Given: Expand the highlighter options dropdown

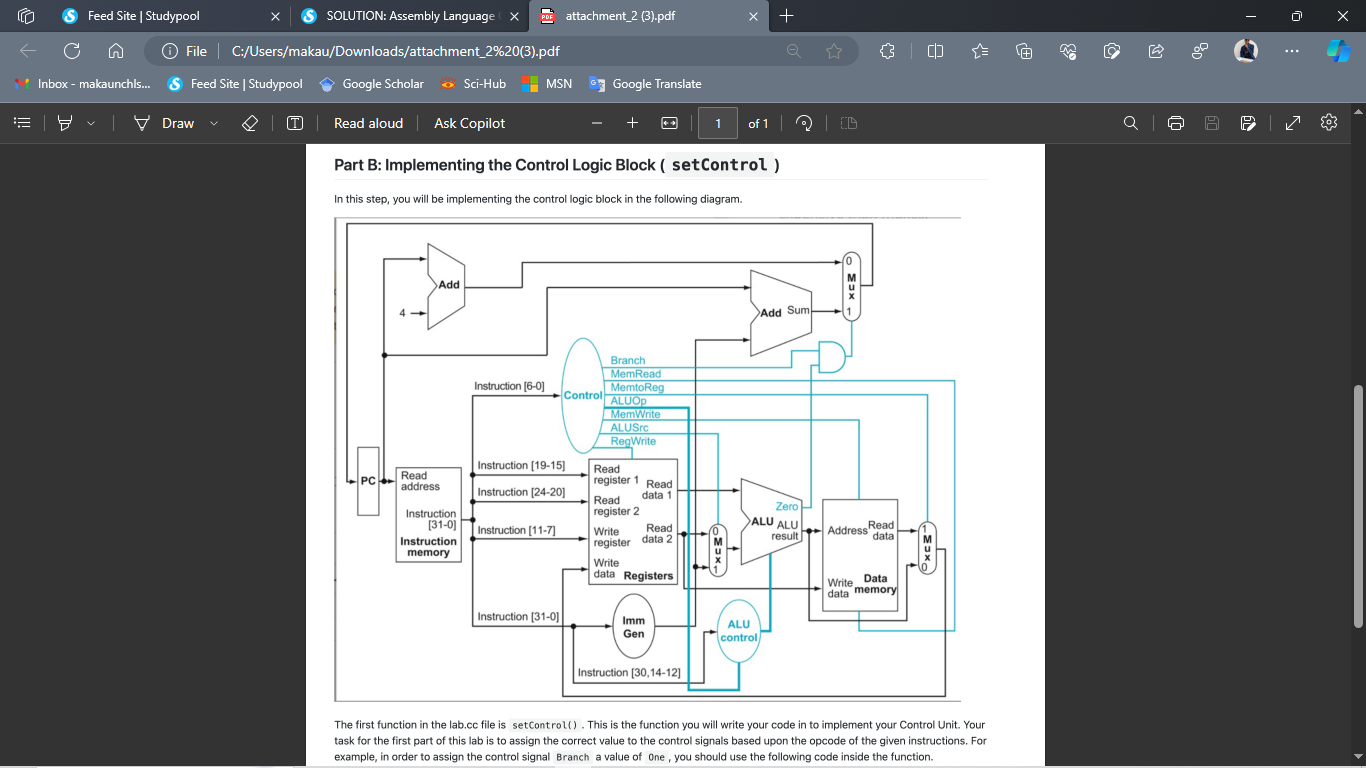Looking at the screenshot, I should tap(92, 123).
